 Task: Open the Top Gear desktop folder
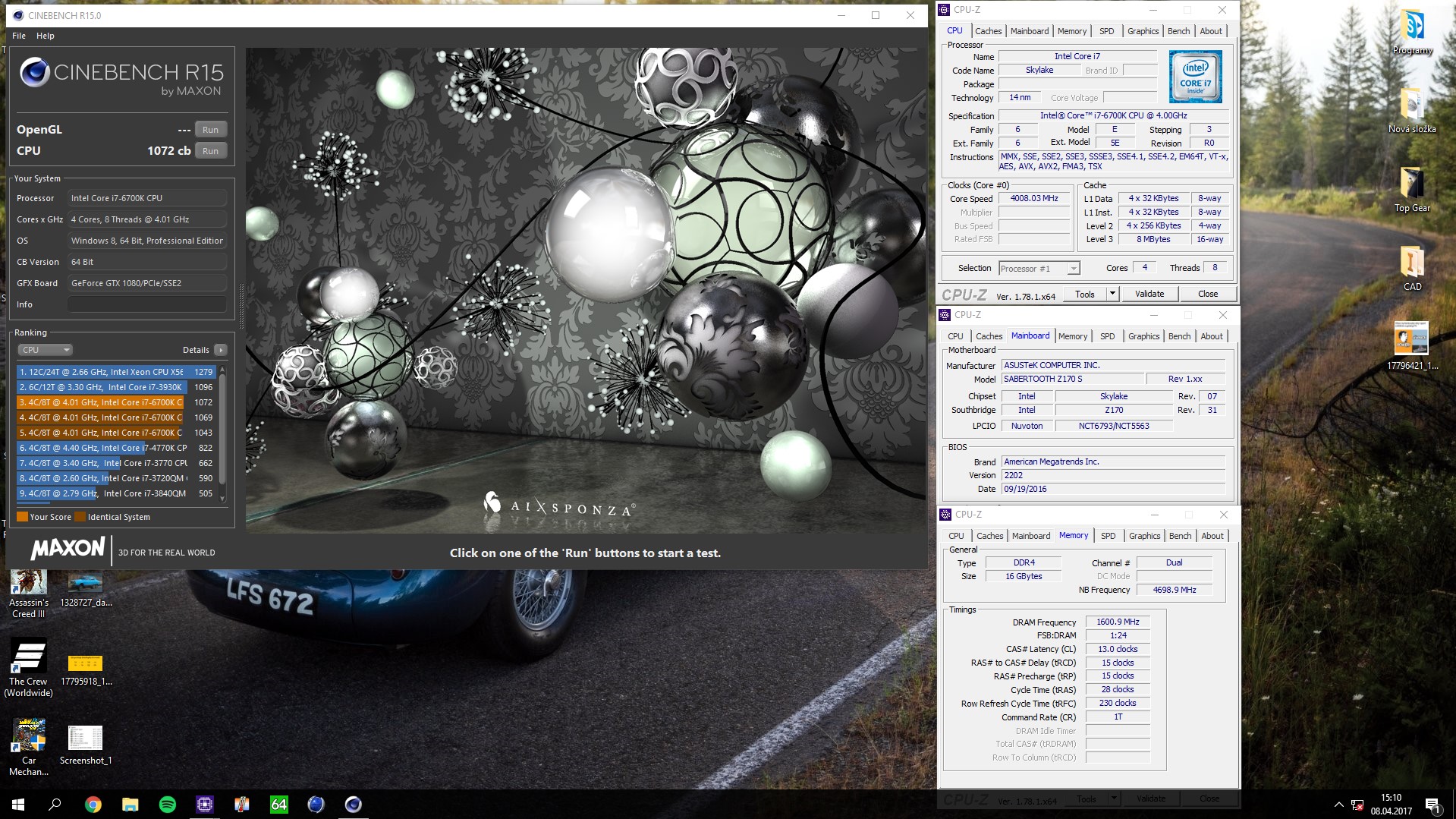pyautogui.click(x=1412, y=190)
